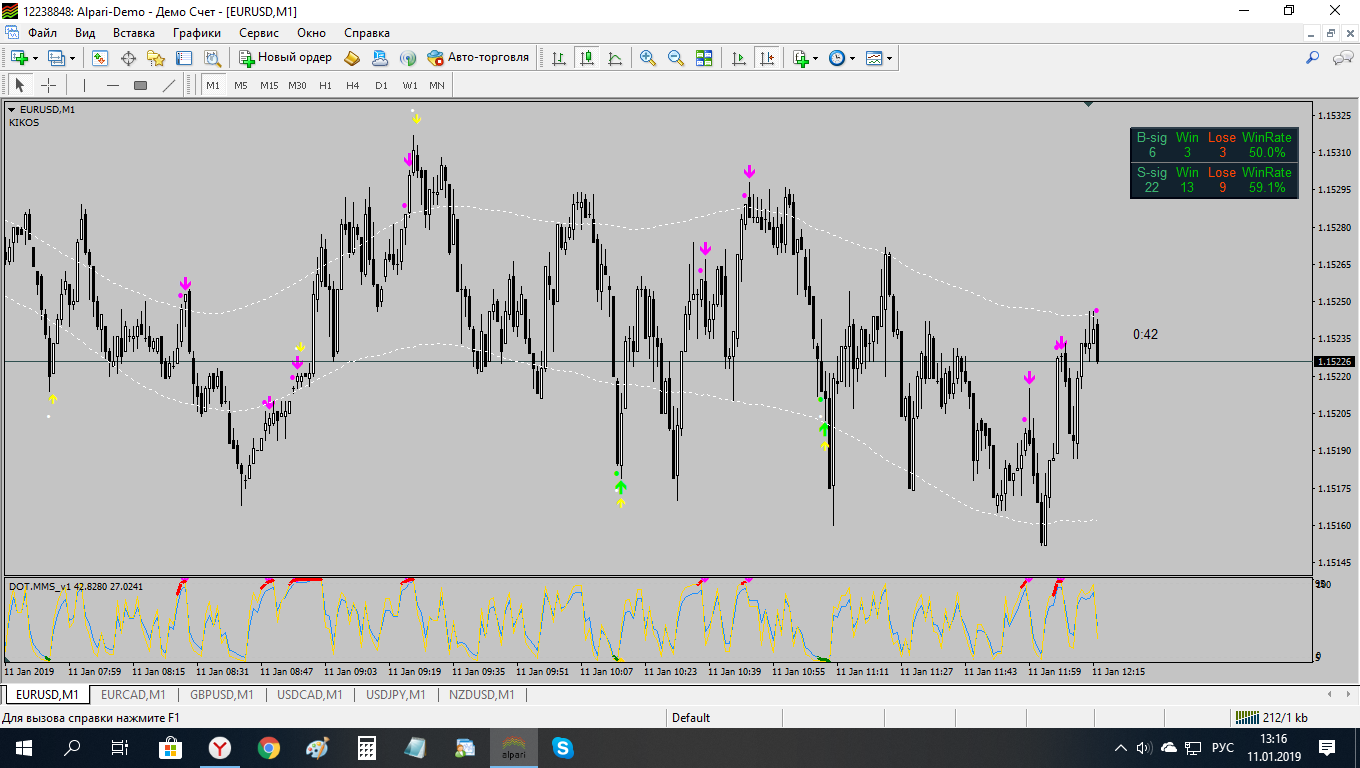1360x768 pixels.
Task: Click the zoom out magnifier icon
Action: pyautogui.click(x=676, y=58)
